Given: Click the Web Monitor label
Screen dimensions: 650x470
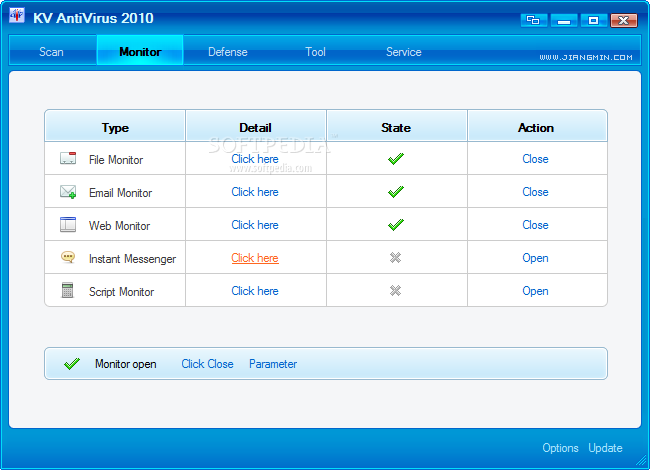Looking at the screenshot, I should click(119, 225).
